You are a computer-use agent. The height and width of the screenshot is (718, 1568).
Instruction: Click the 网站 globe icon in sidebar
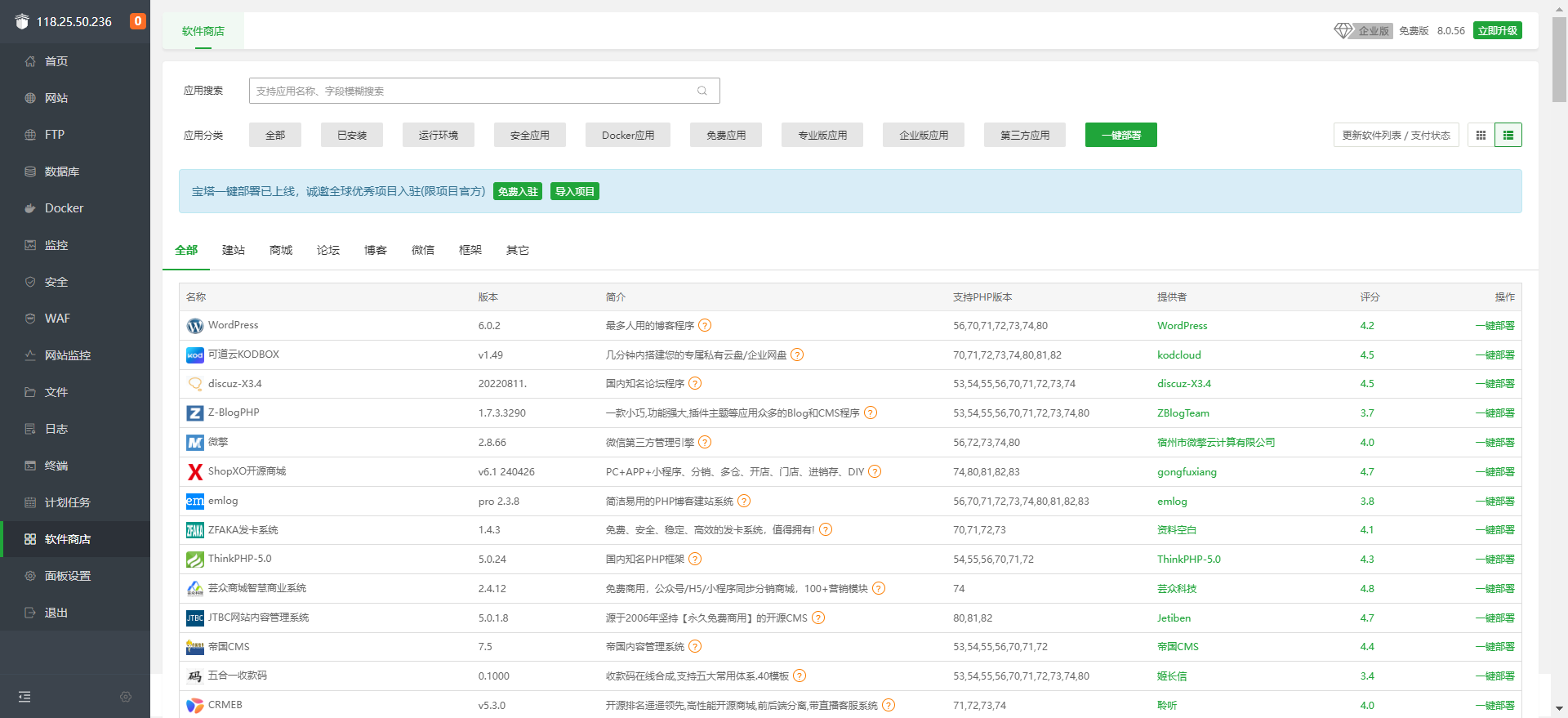point(30,98)
